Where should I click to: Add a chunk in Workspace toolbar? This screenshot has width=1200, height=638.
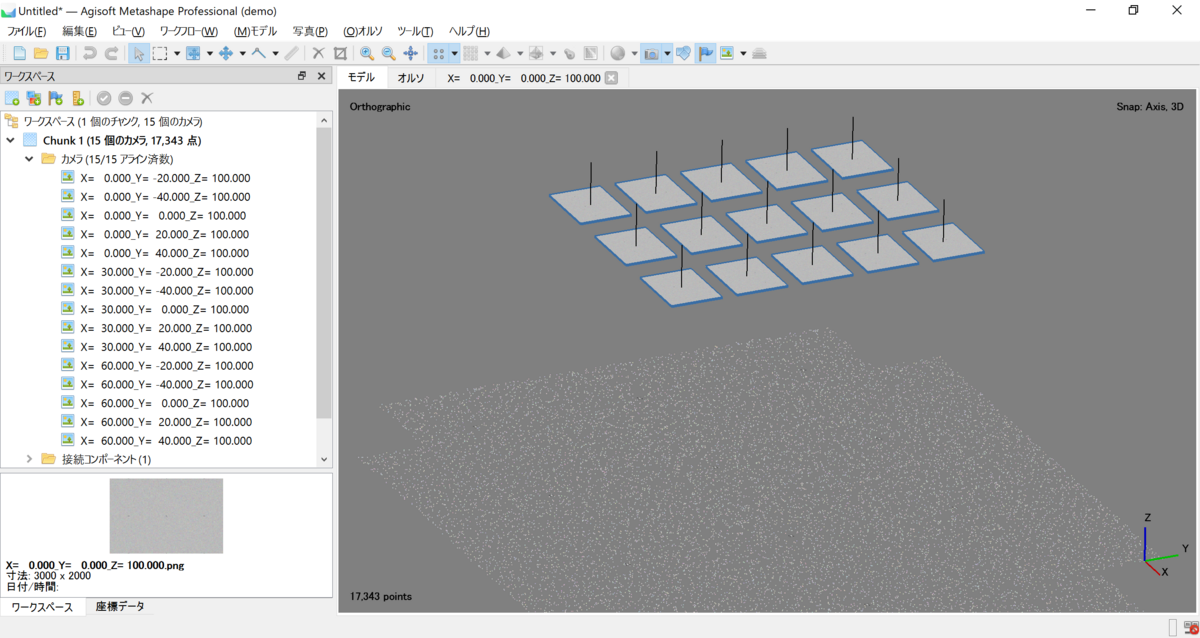pyautogui.click(x=13, y=98)
